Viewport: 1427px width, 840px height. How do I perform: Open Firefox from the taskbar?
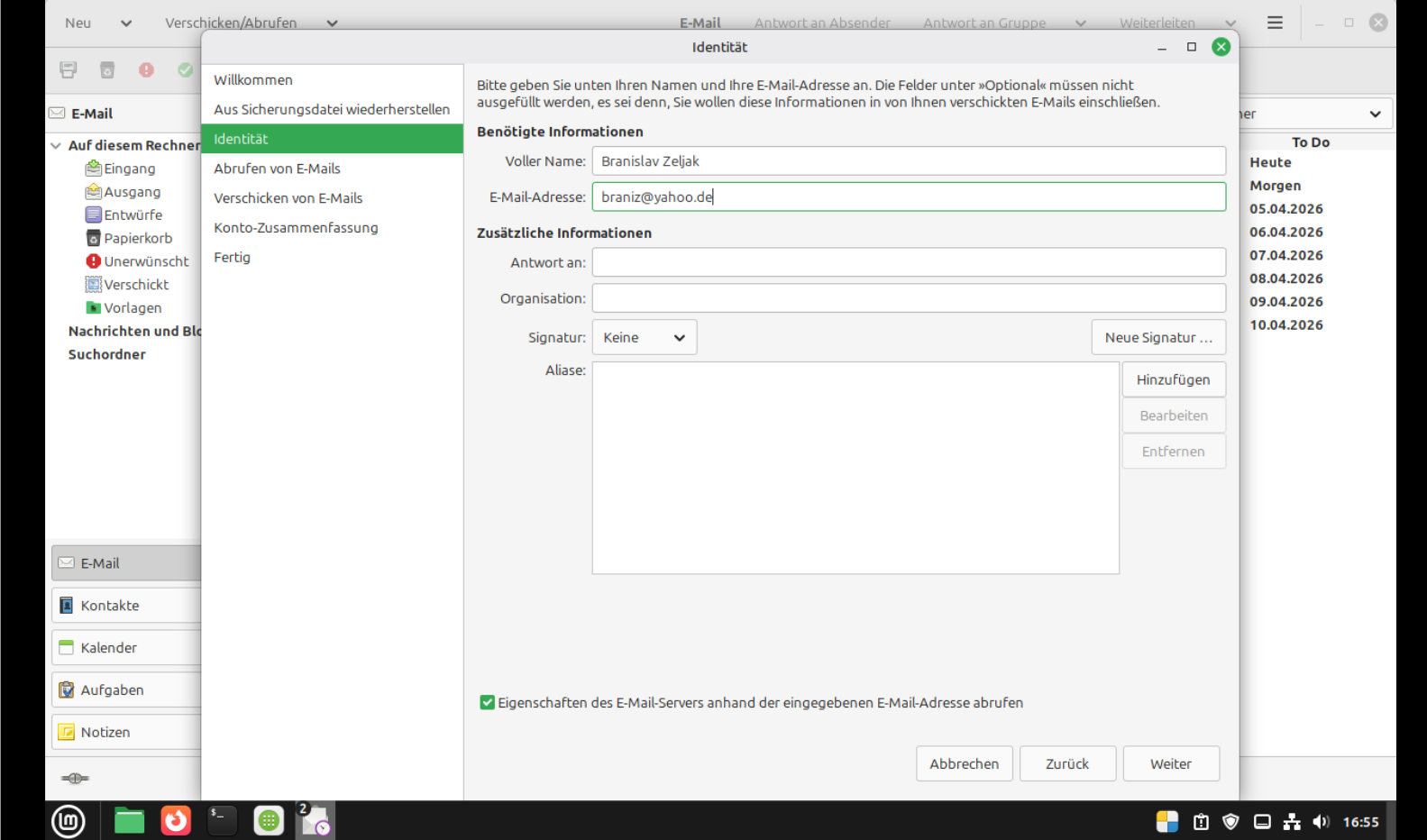pos(176,821)
